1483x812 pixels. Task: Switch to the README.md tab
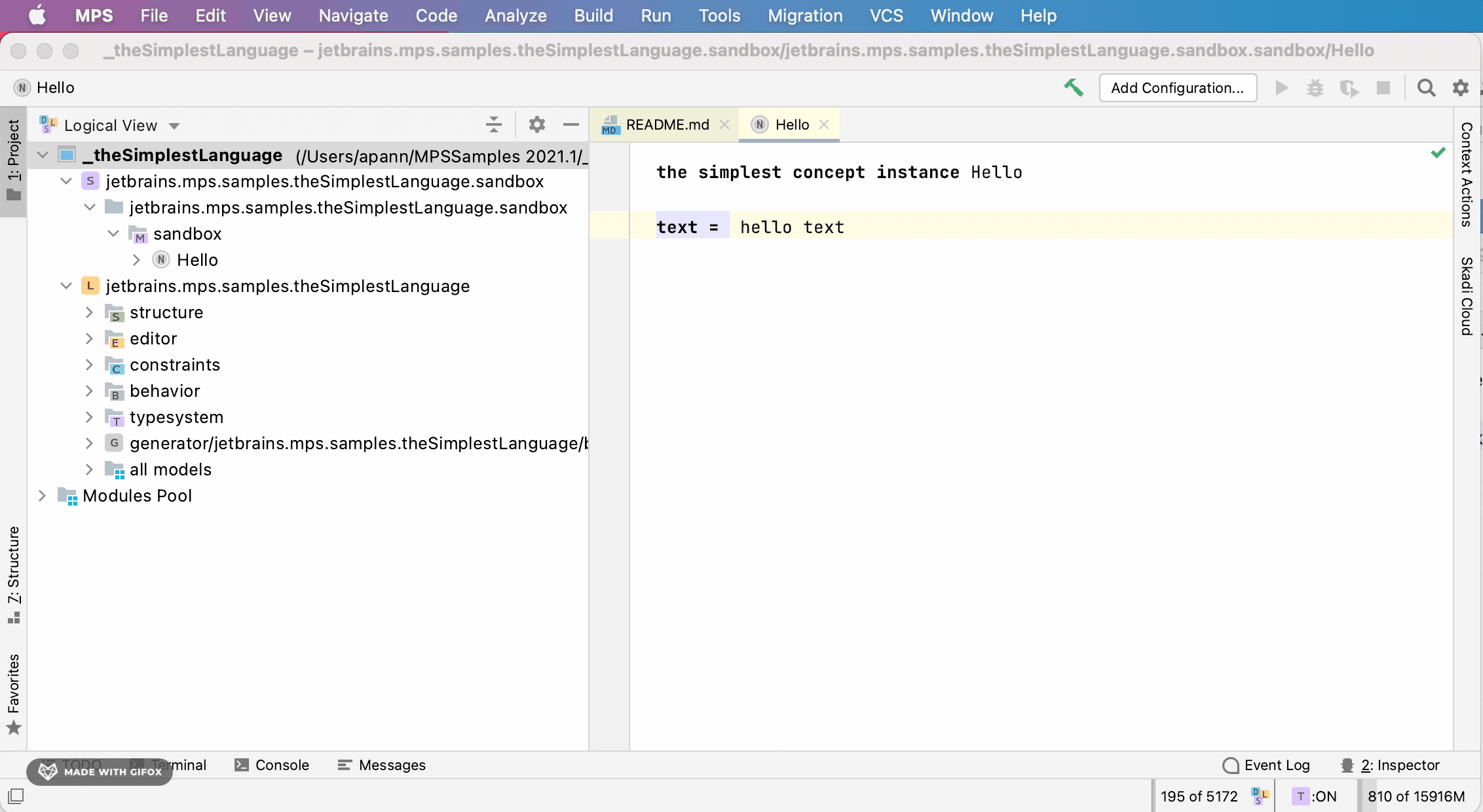coord(667,124)
